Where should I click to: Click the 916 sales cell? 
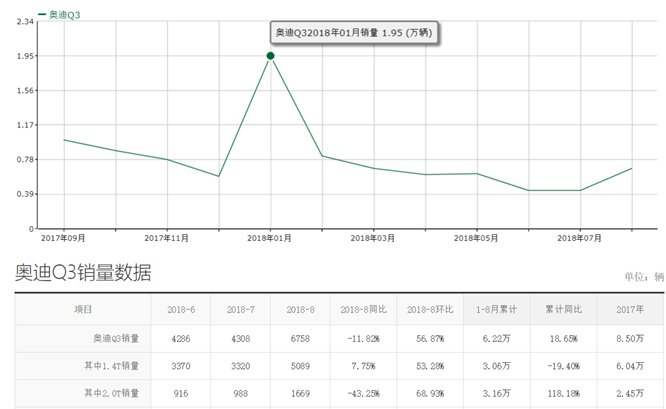pyautogui.click(x=181, y=394)
